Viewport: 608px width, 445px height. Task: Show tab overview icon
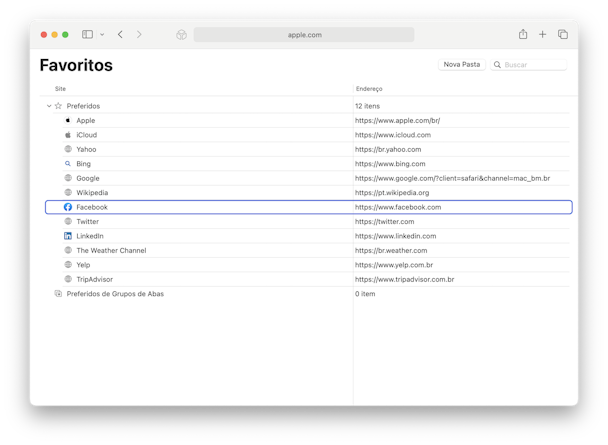pyautogui.click(x=563, y=34)
